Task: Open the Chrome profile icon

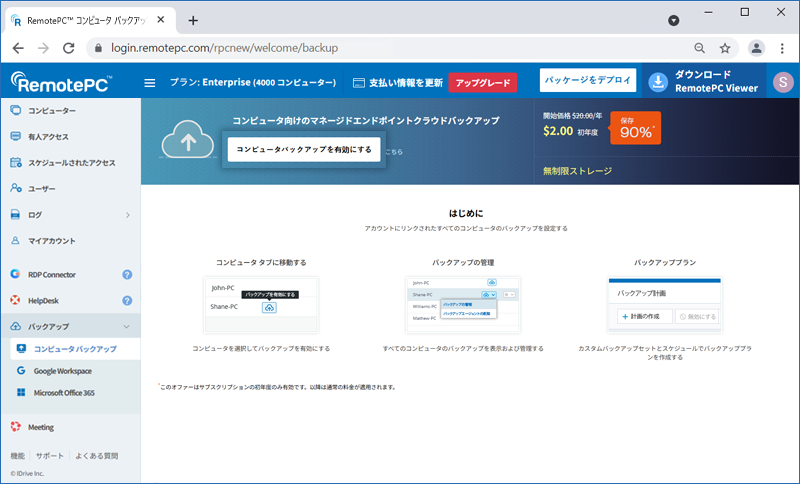Action: click(x=756, y=48)
